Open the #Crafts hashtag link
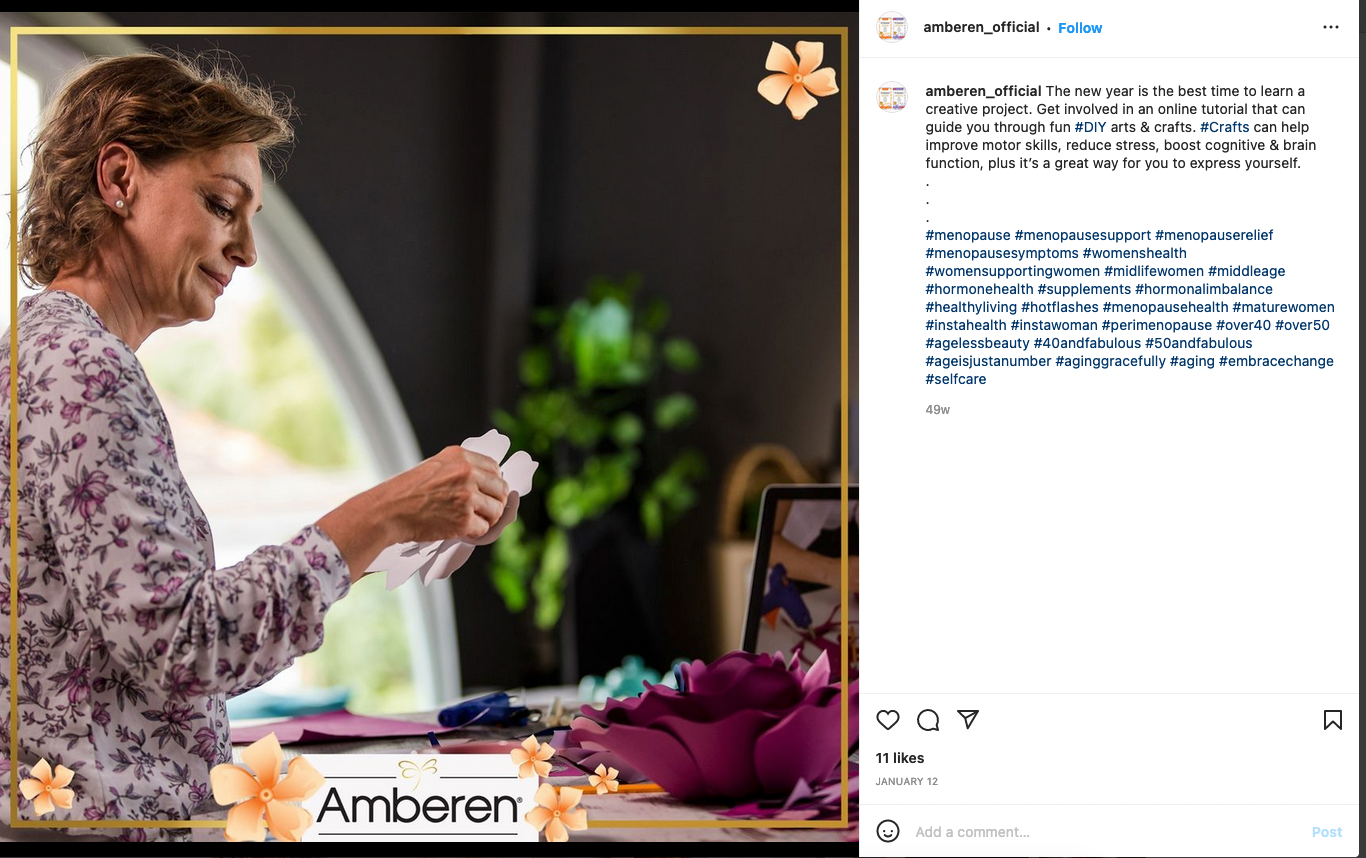1366x858 pixels. tap(1224, 127)
